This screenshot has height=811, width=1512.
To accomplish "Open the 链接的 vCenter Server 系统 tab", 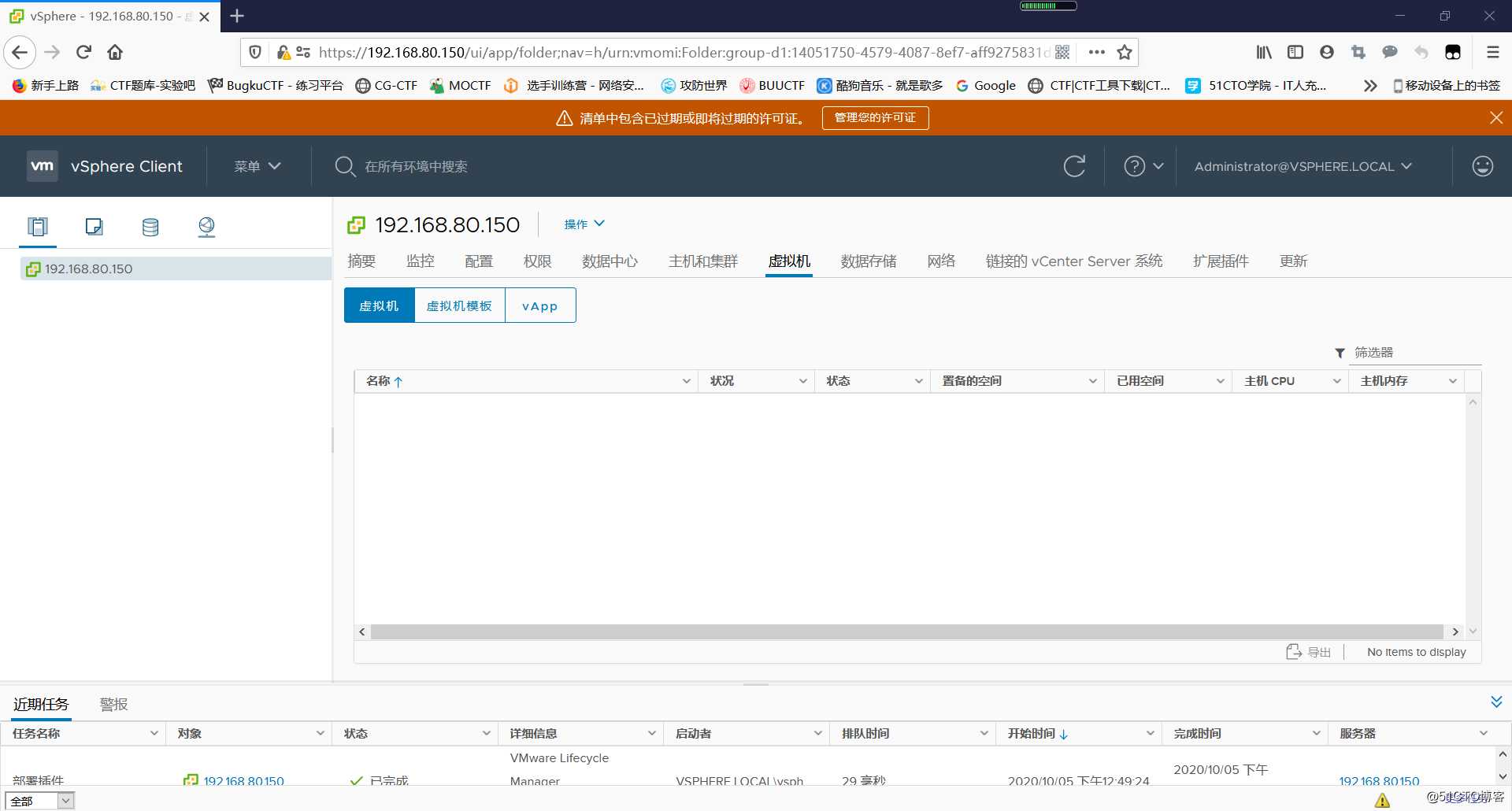I will pos(1074,261).
